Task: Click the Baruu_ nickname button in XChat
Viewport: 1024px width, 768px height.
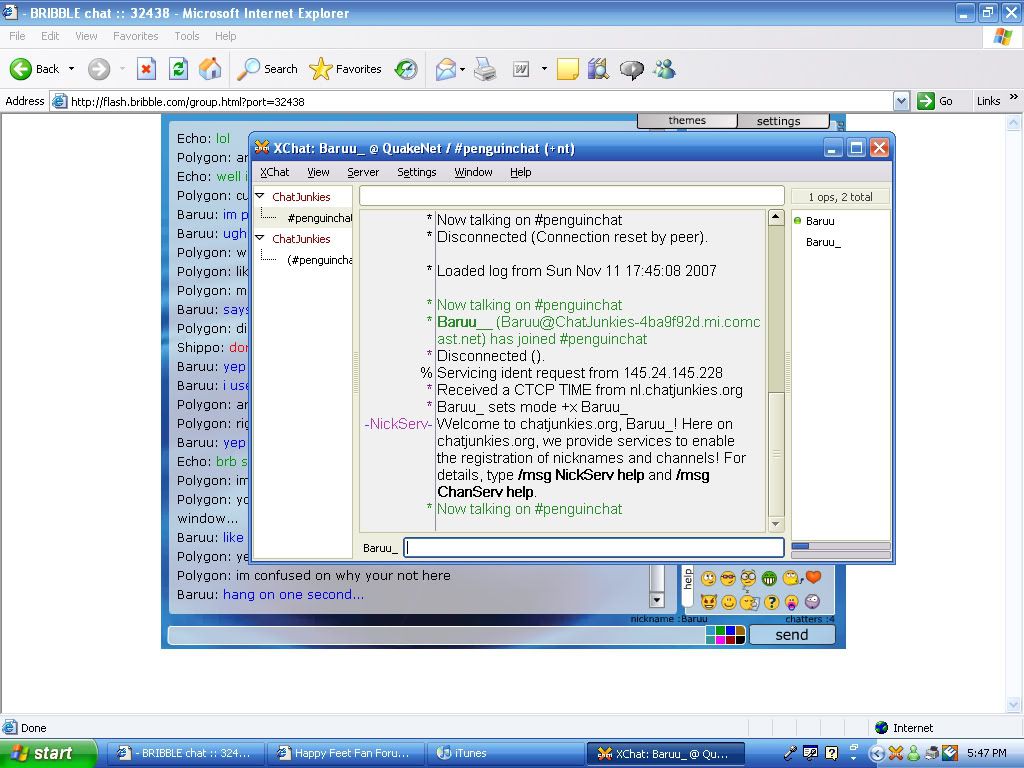Action: (380, 548)
